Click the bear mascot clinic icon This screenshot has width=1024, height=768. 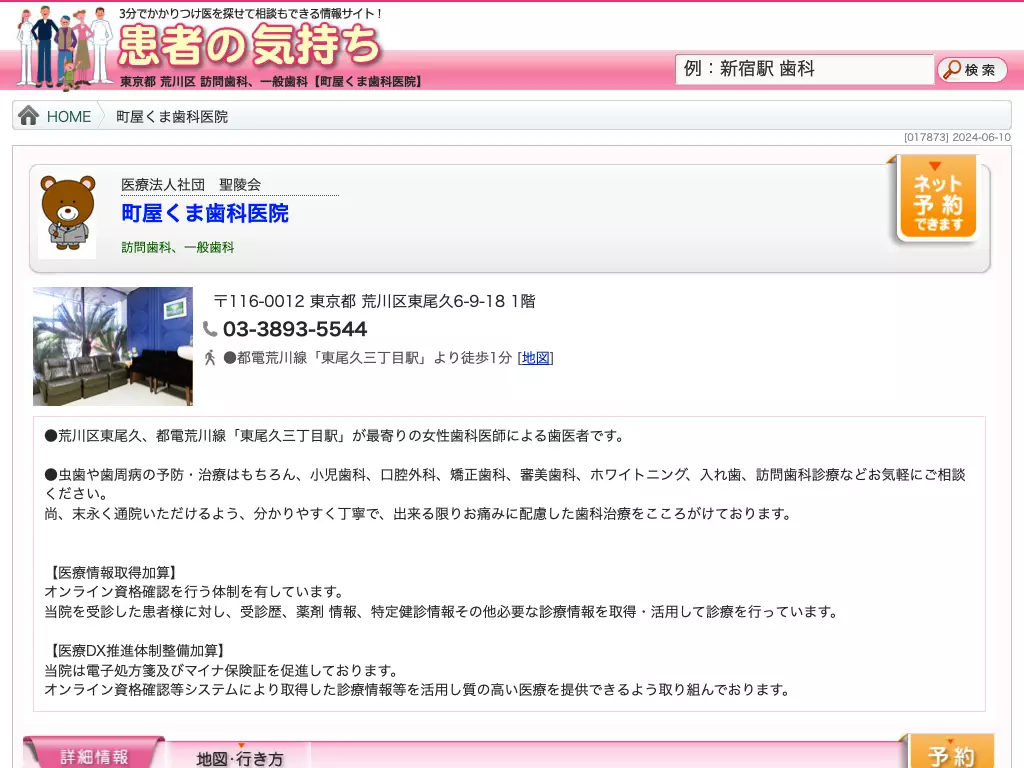(x=67, y=216)
